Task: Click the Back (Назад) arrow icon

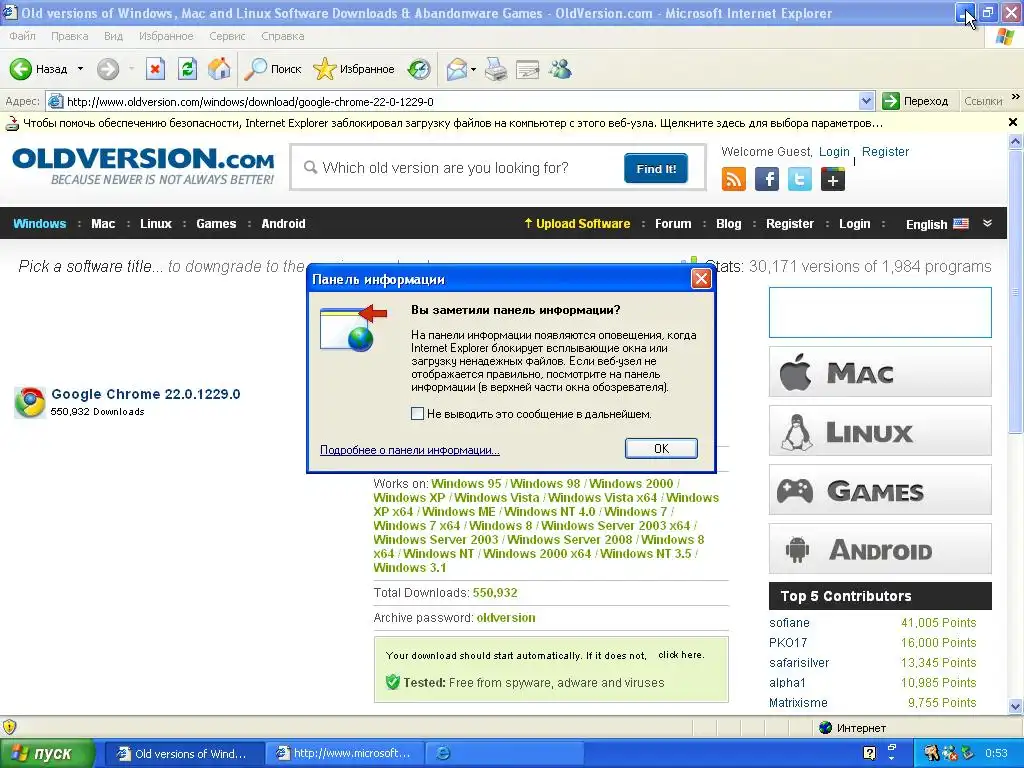Action: point(21,69)
